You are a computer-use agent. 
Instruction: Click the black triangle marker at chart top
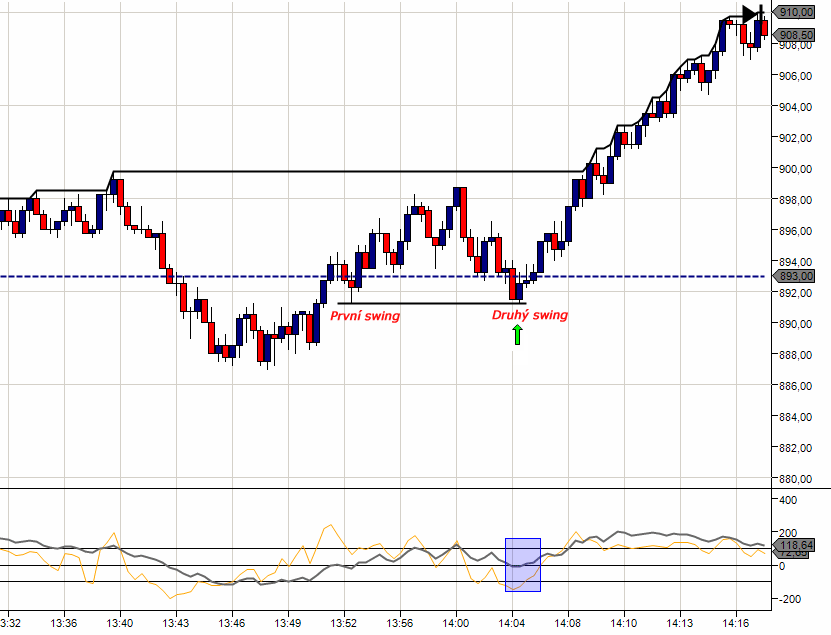pyautogui.click(x=749, y=14)
